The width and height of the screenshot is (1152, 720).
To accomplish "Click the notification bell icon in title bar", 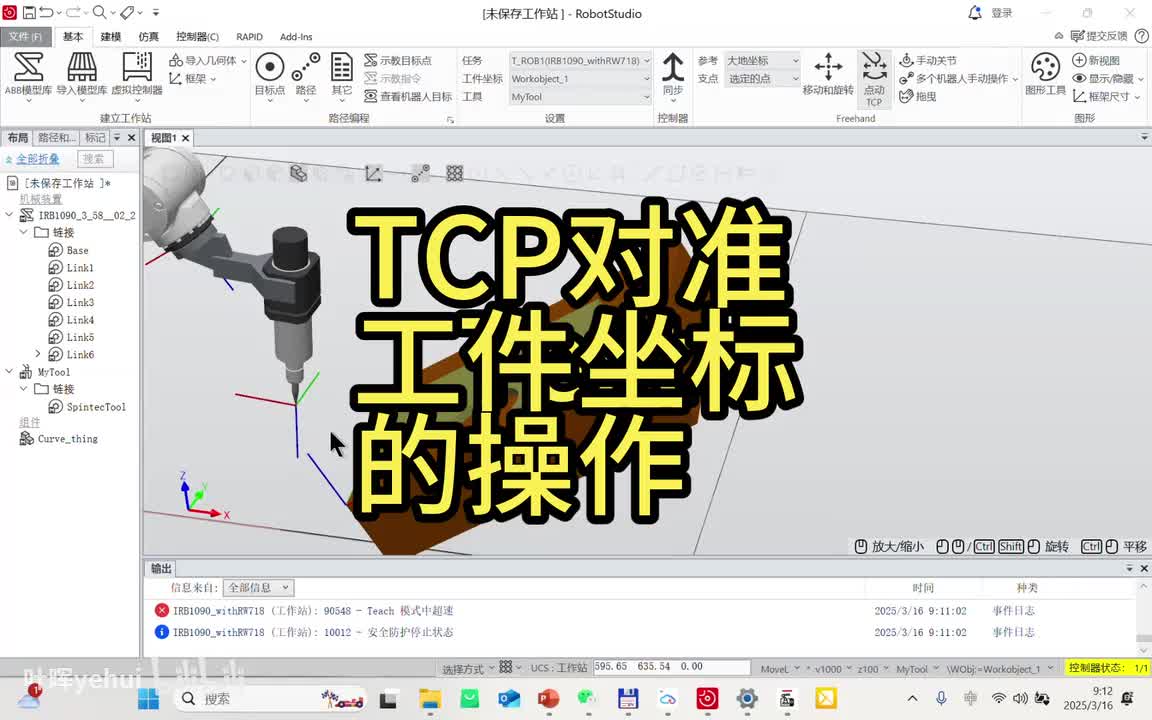I will pos(975,13).
